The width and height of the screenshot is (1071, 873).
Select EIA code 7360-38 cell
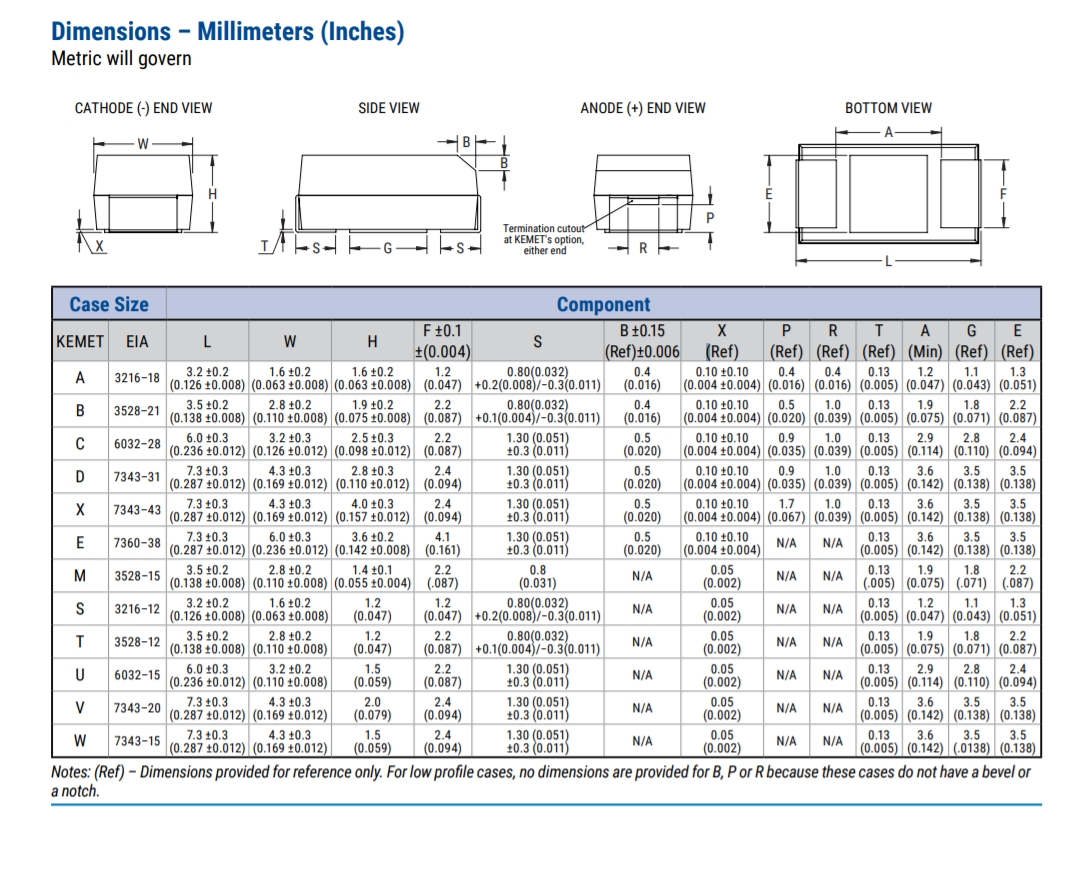137,543
